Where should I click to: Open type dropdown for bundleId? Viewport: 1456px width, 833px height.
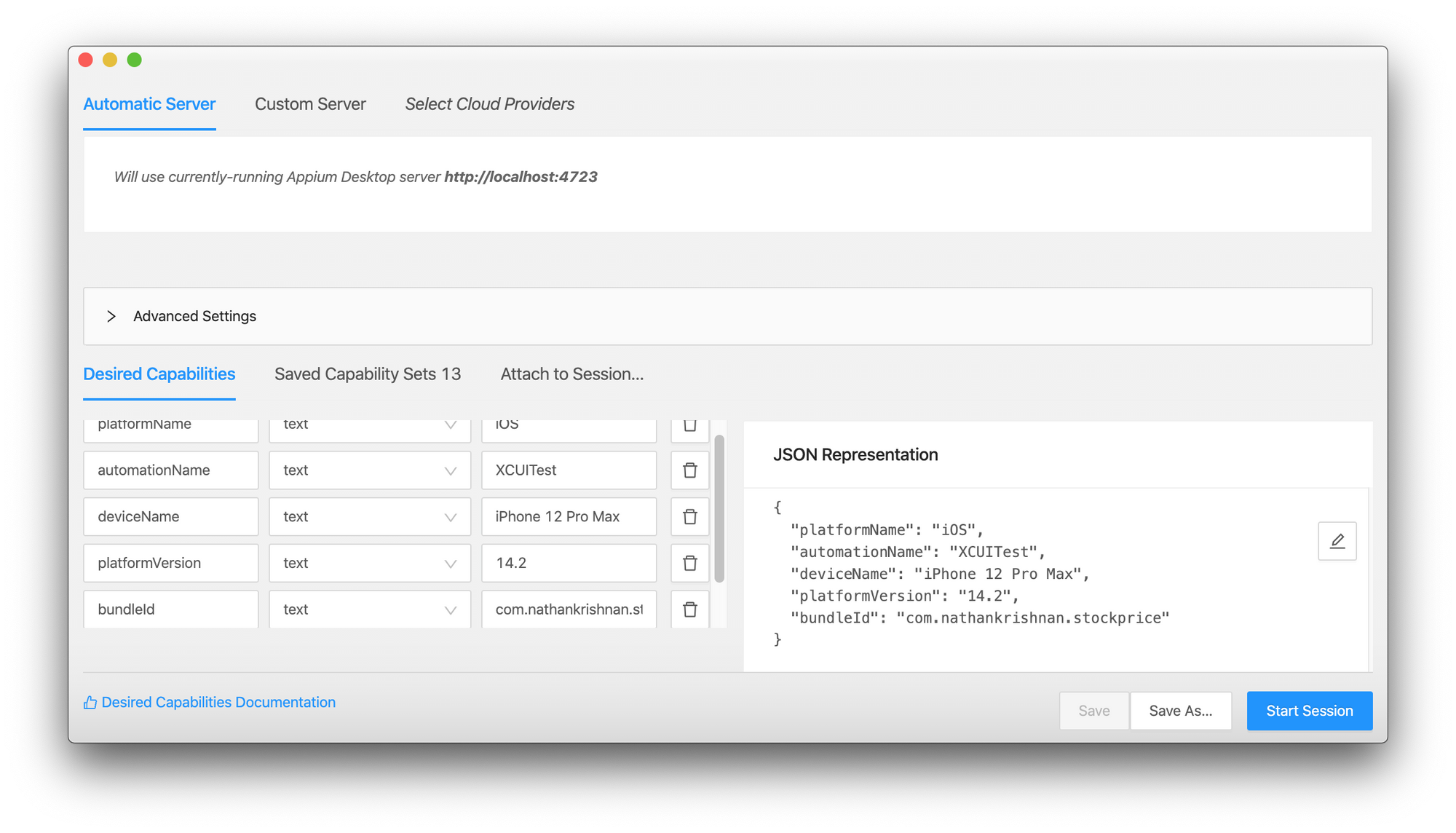370,609
